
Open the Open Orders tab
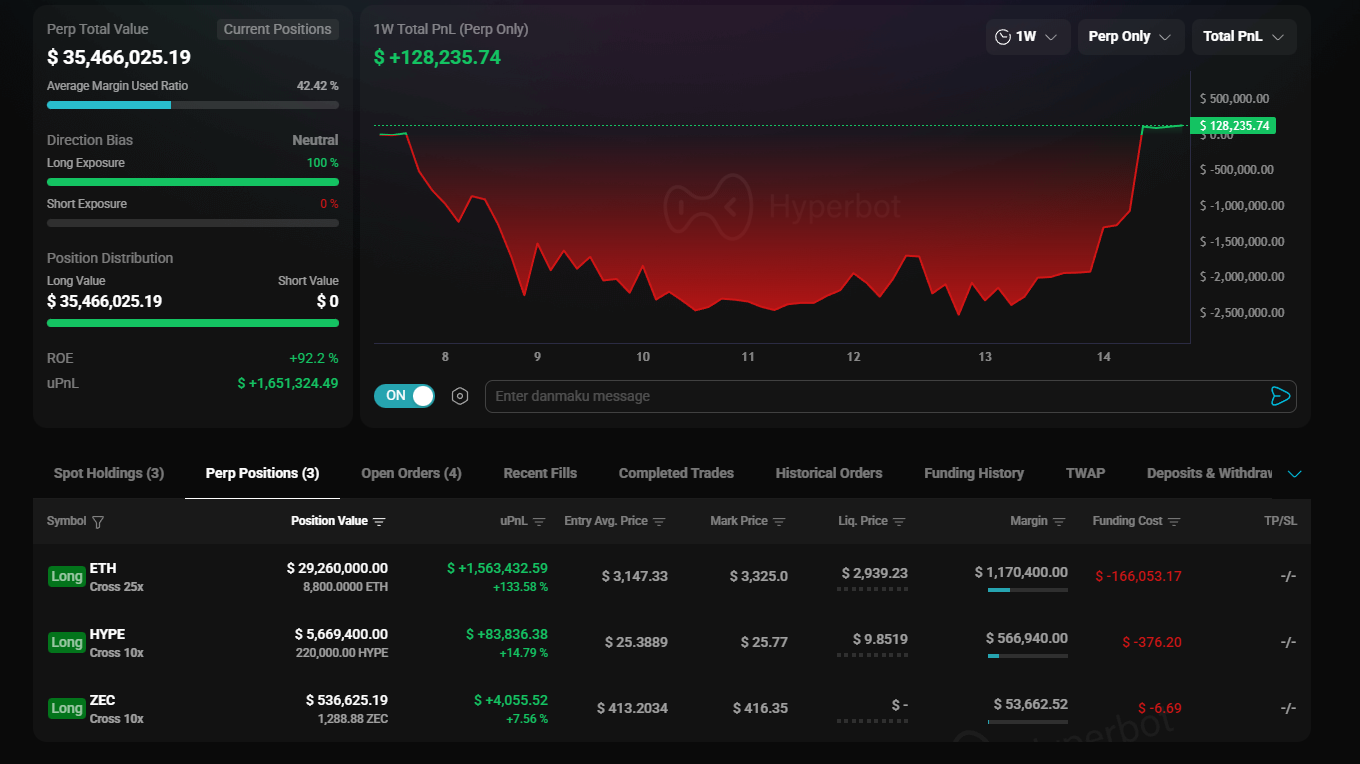(x=411, y=473)
